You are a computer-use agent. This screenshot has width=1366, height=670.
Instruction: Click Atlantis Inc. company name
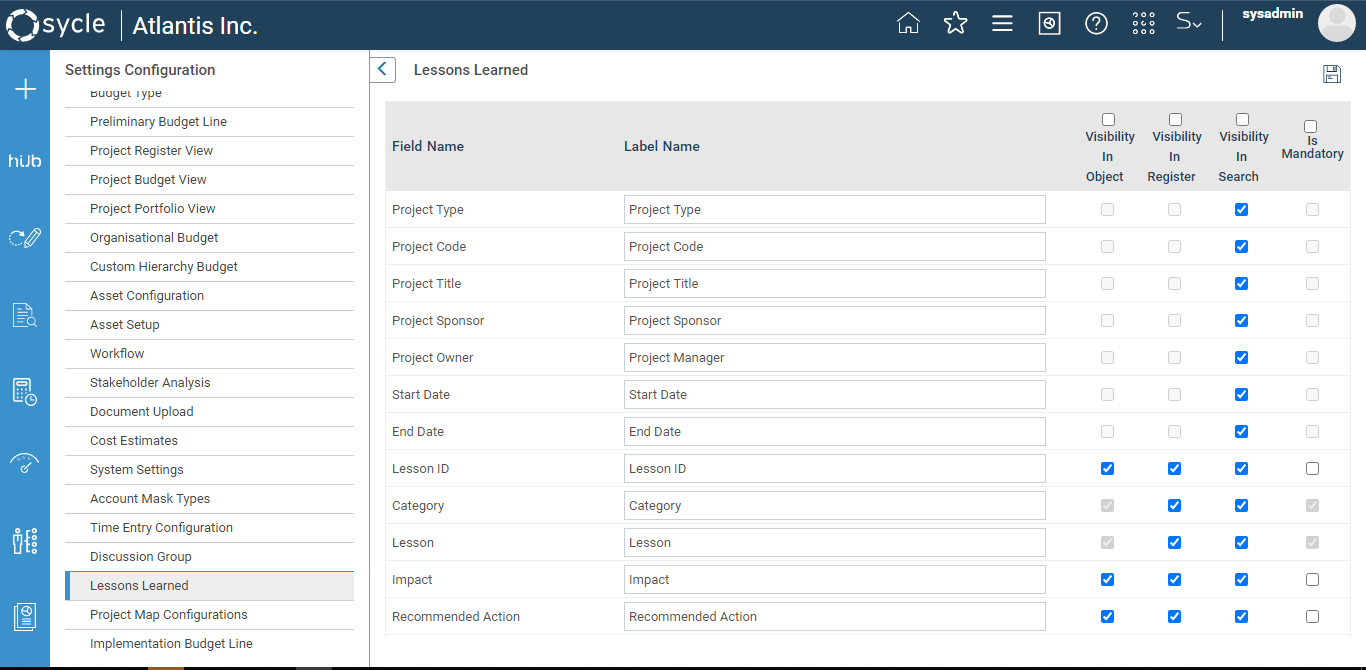click(x=195, y=26)
